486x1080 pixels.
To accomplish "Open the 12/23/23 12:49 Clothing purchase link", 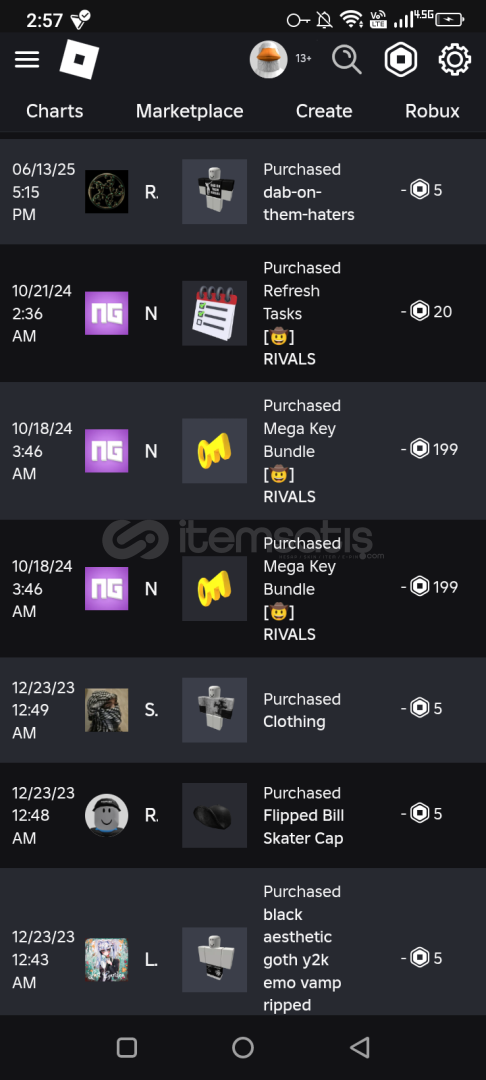I will point(295,722).
